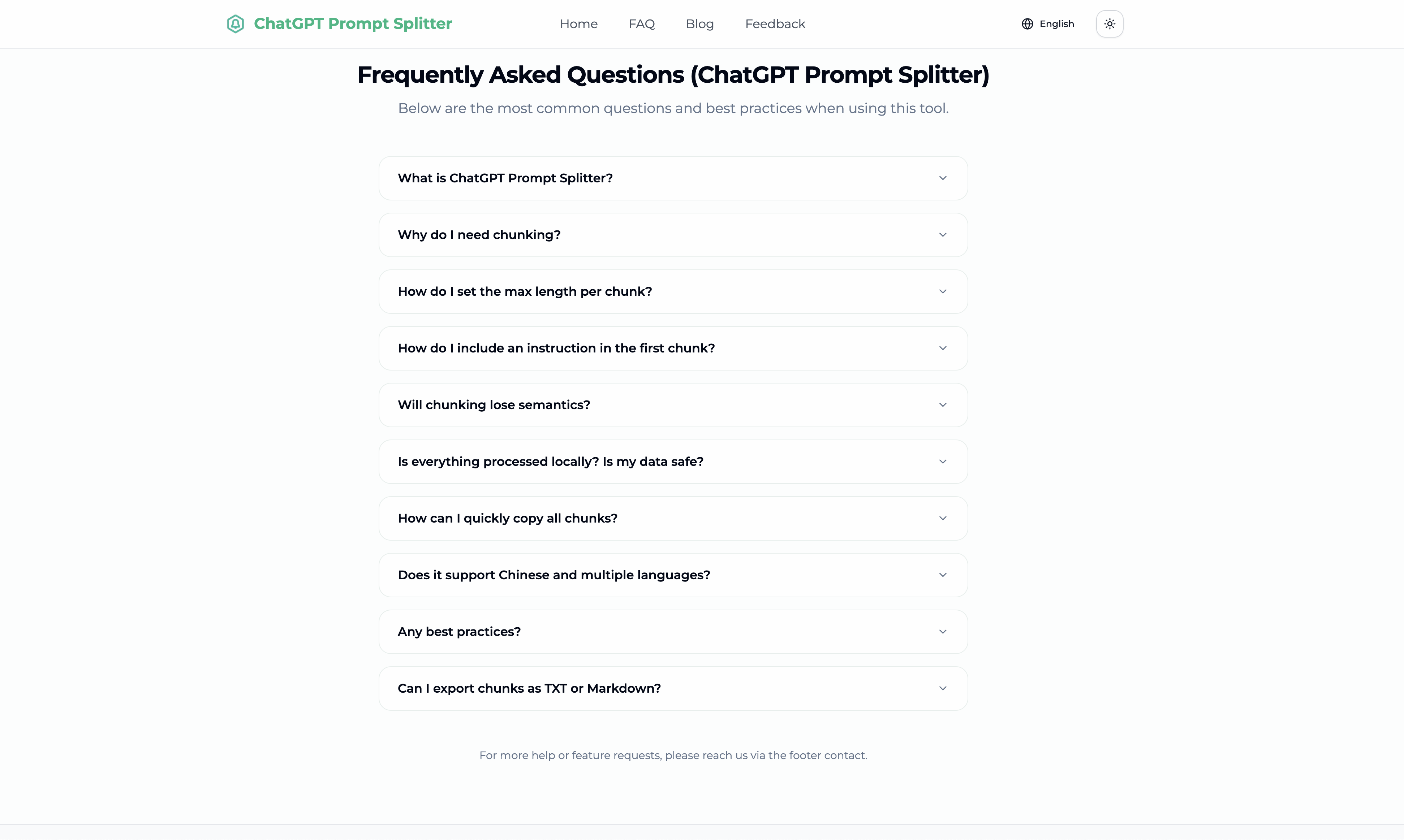Open the FAQ nav item
Screen dimensions: 1404x840
pos(641,24)
